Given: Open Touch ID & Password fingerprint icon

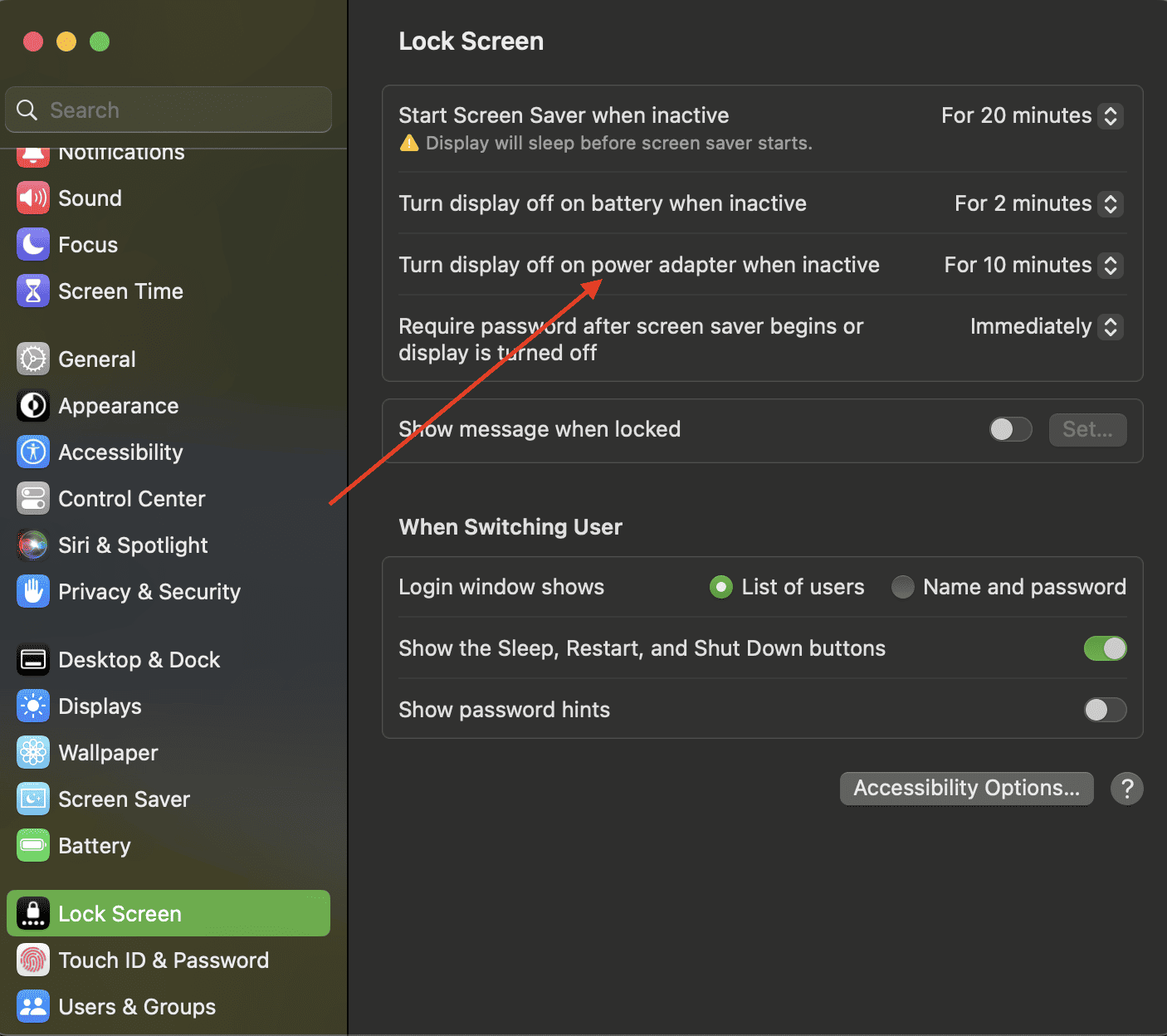Looking at the screenshot, I should click(33, 960).
